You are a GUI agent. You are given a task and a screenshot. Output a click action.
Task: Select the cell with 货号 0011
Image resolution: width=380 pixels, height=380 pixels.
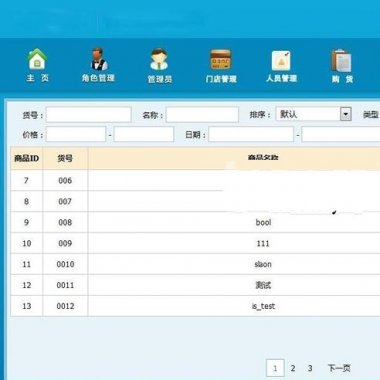click(65, 285)
